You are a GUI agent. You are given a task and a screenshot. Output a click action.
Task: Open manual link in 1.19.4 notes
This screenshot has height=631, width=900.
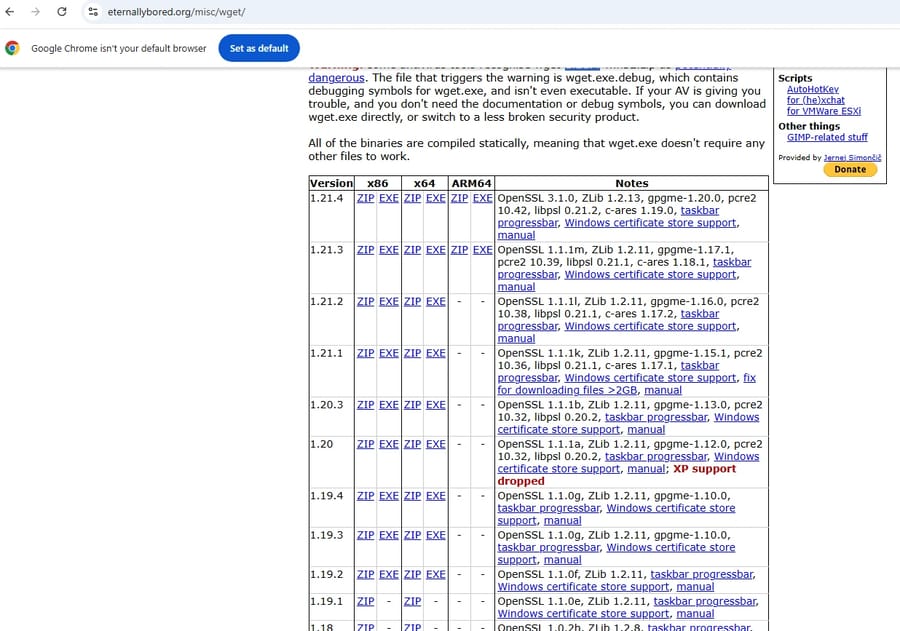tap(562, 520)
